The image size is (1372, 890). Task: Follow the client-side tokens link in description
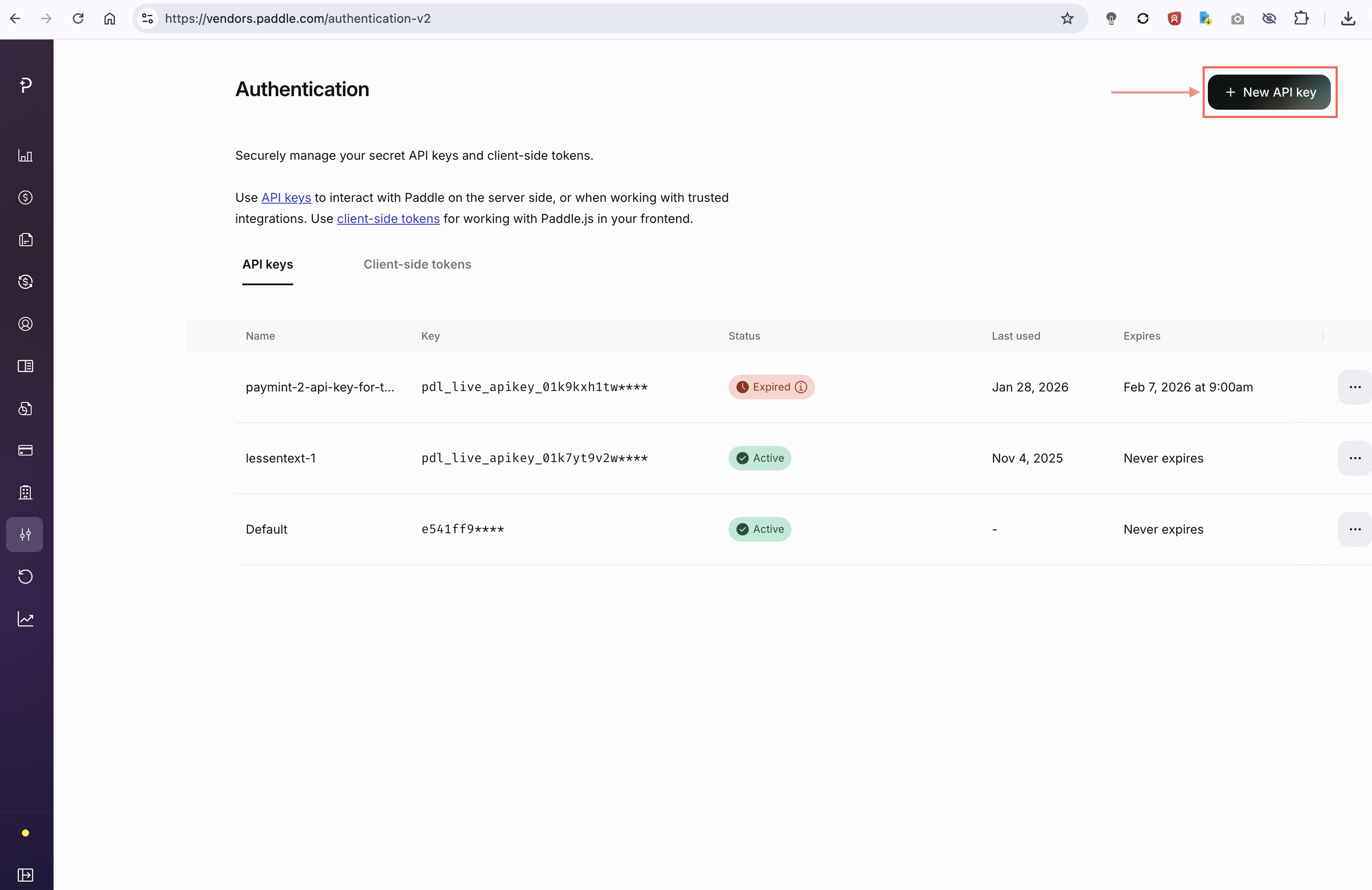[388, 219]
